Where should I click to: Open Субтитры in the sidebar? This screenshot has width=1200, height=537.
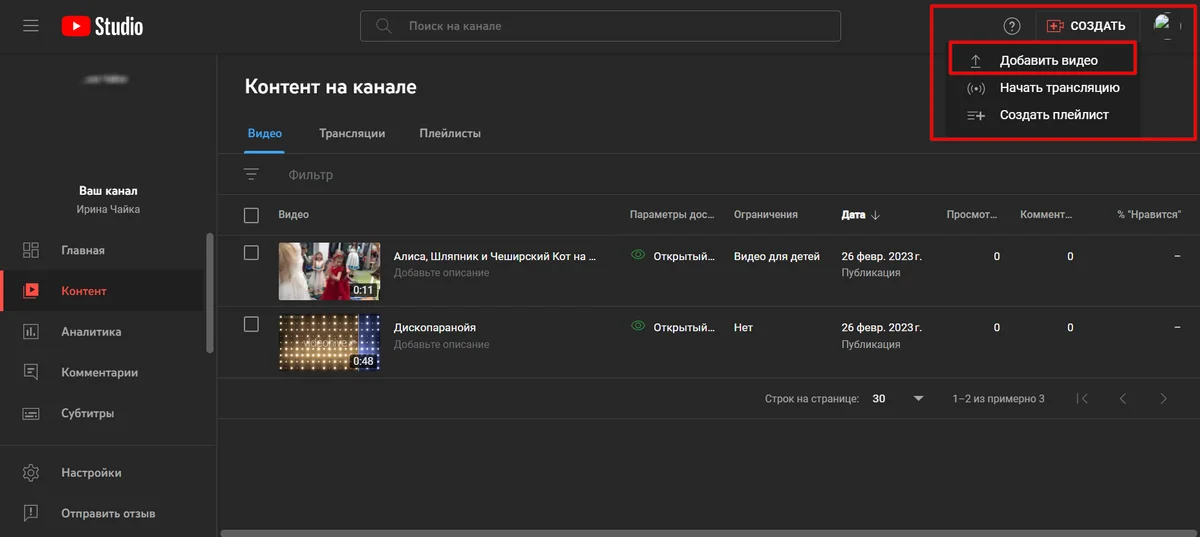pos(87,413)
